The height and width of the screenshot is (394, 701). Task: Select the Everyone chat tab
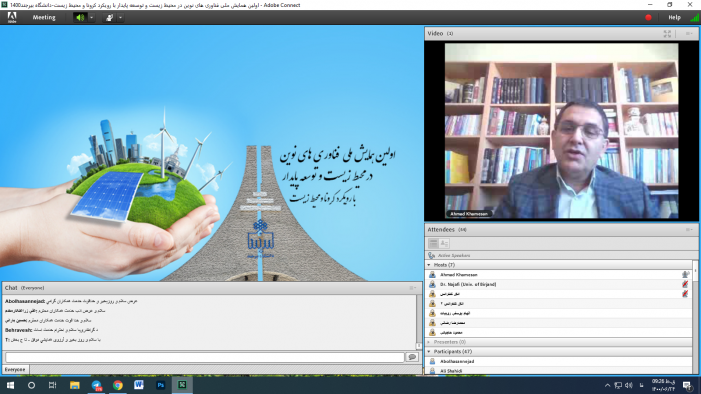[15, 369]
